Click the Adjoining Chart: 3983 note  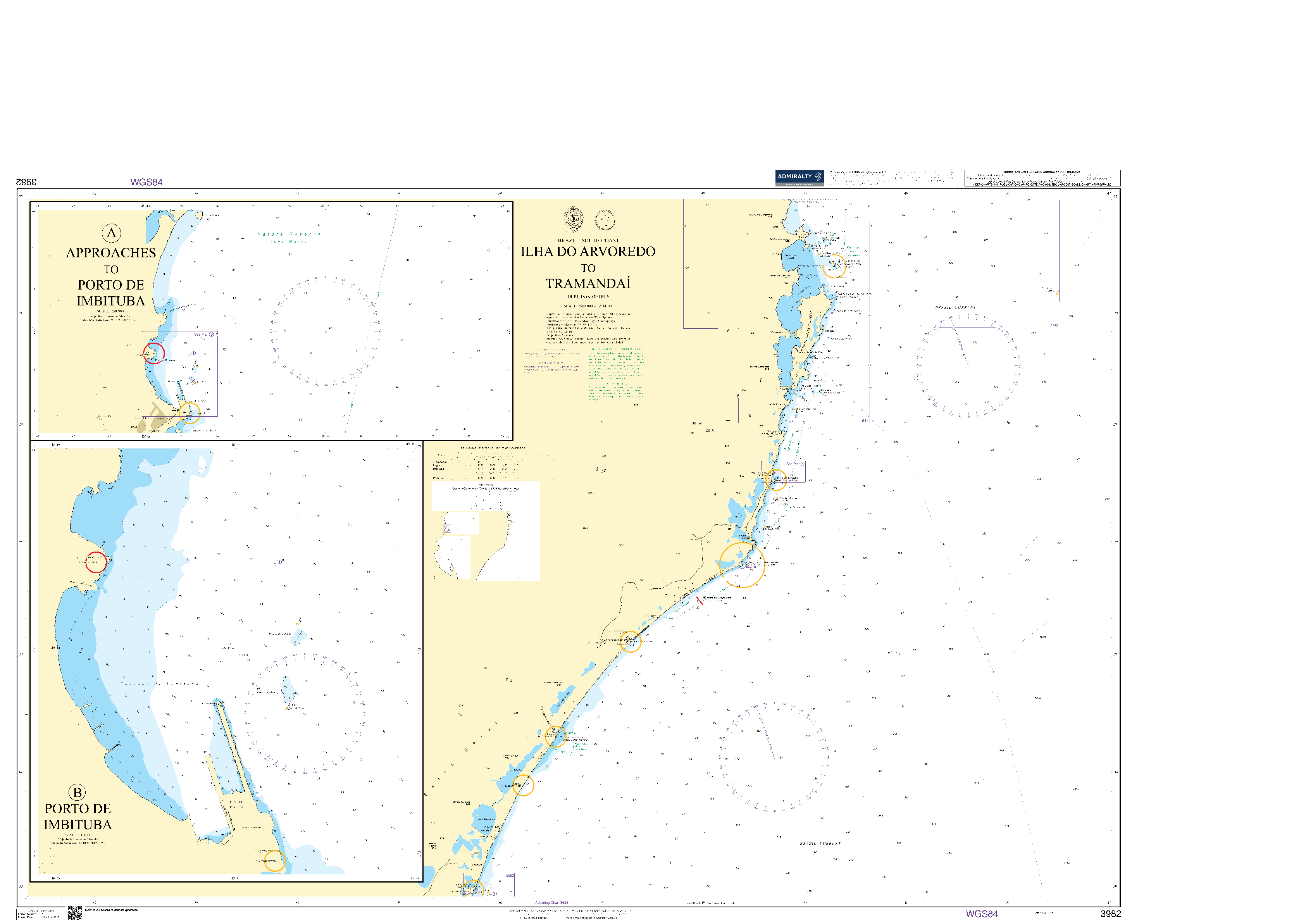(x=552, y=902)
